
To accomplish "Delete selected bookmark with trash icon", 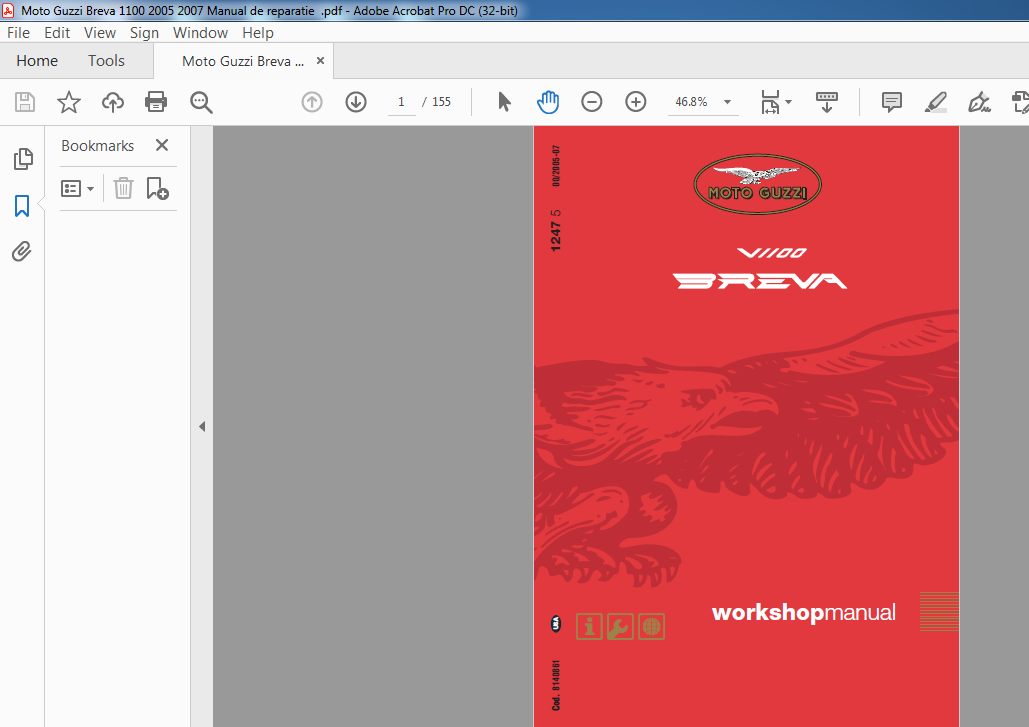I will point(123,188).
